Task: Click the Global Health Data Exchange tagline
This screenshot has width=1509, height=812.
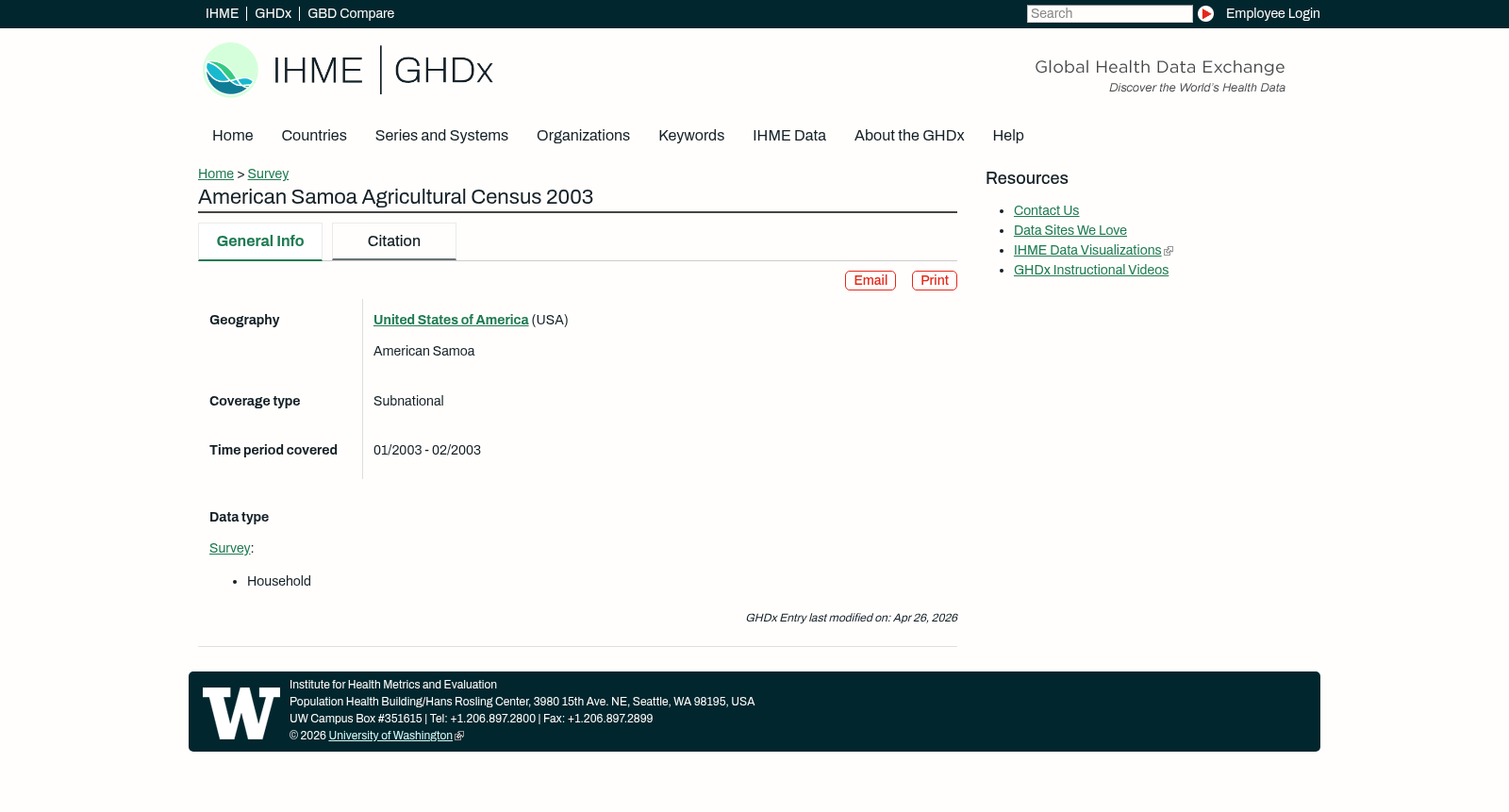Action: [1160, 67]
